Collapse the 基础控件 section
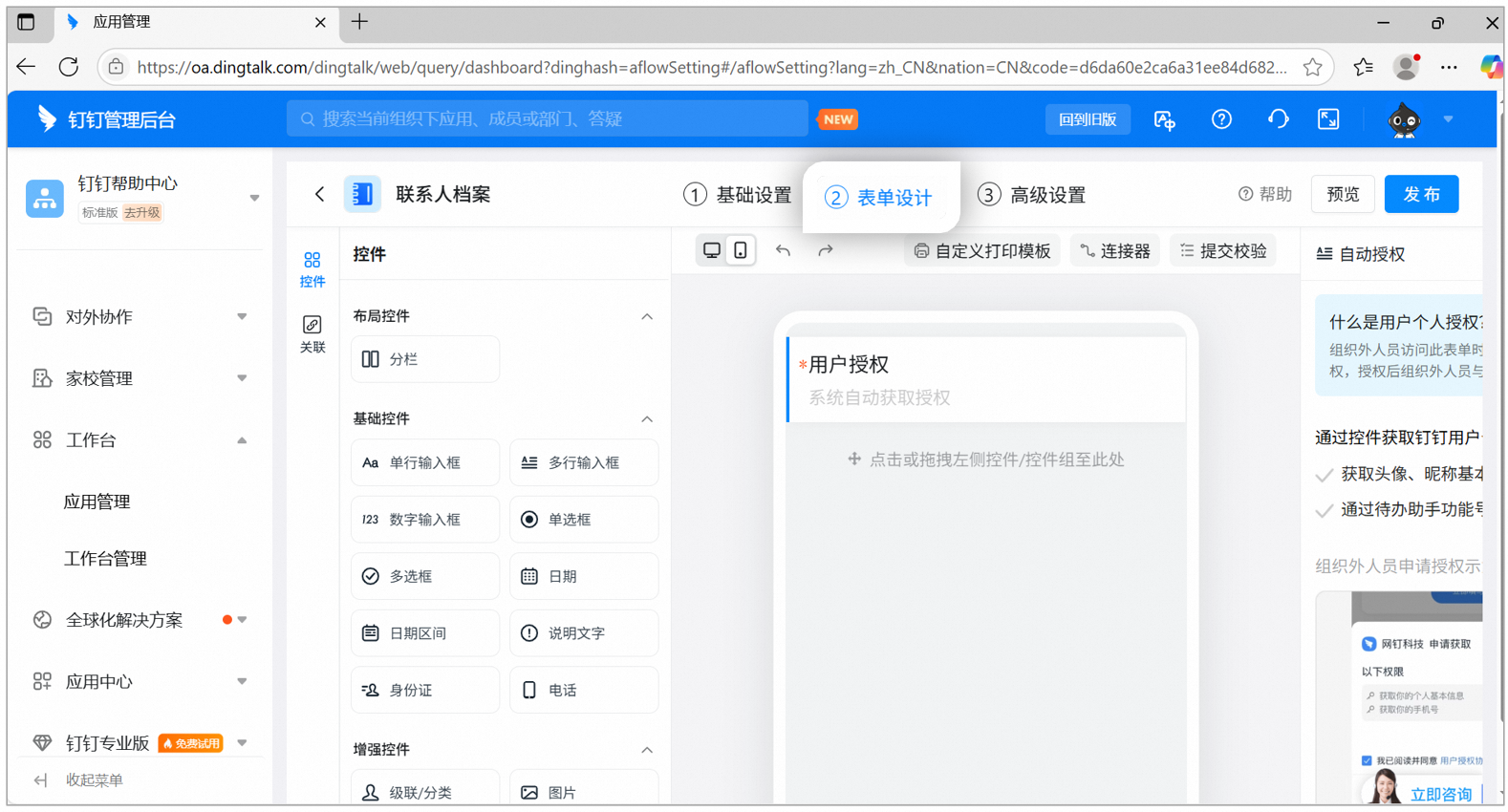This screenshot has height=812, width=1508. [647, 418]
